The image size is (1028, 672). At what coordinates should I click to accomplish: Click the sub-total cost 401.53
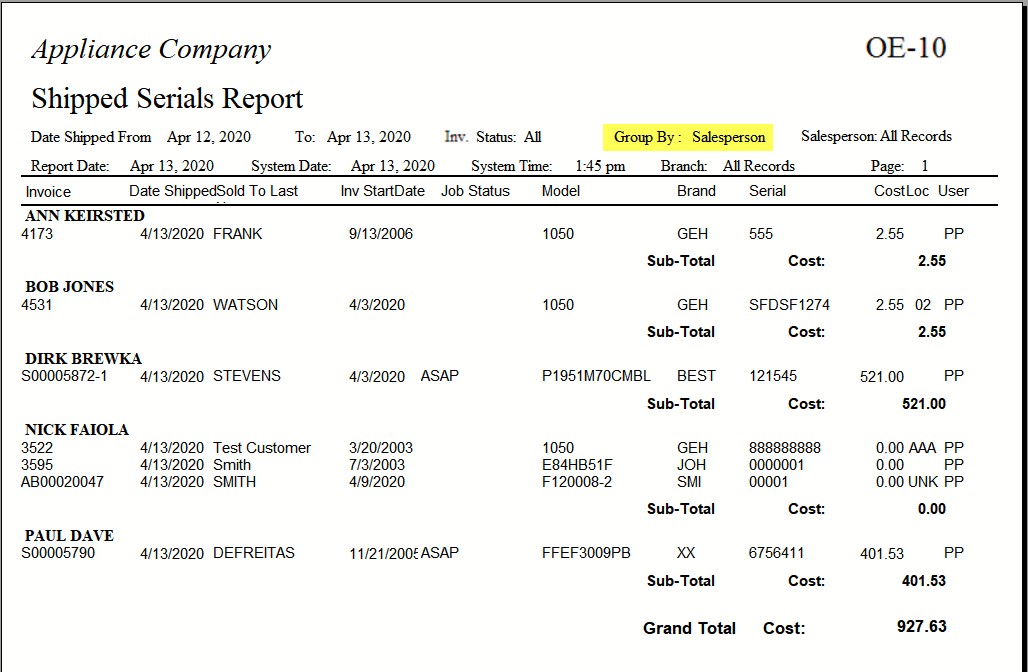[x=924, y=581]
